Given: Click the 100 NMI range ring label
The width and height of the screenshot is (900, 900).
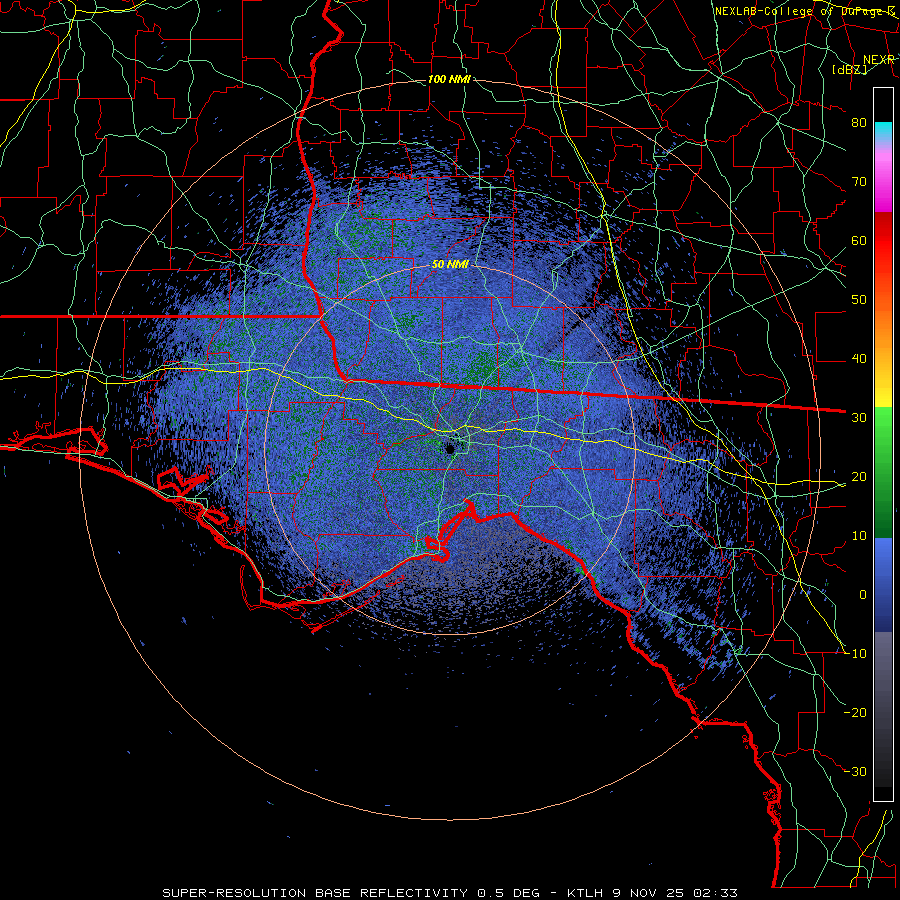Looking at the screenshot, I should (x=449, y=79).
